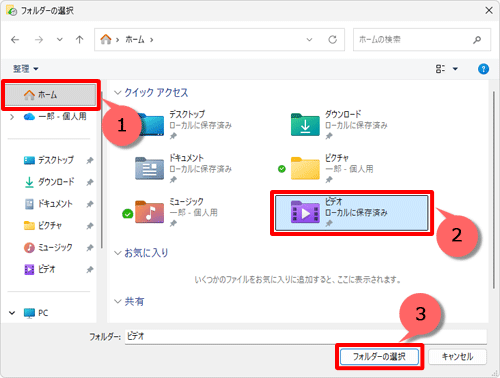This screenshot has width=500, height=378.
Task: Select the ビデオ folder in Quick Access
Action: pos(352,213)
